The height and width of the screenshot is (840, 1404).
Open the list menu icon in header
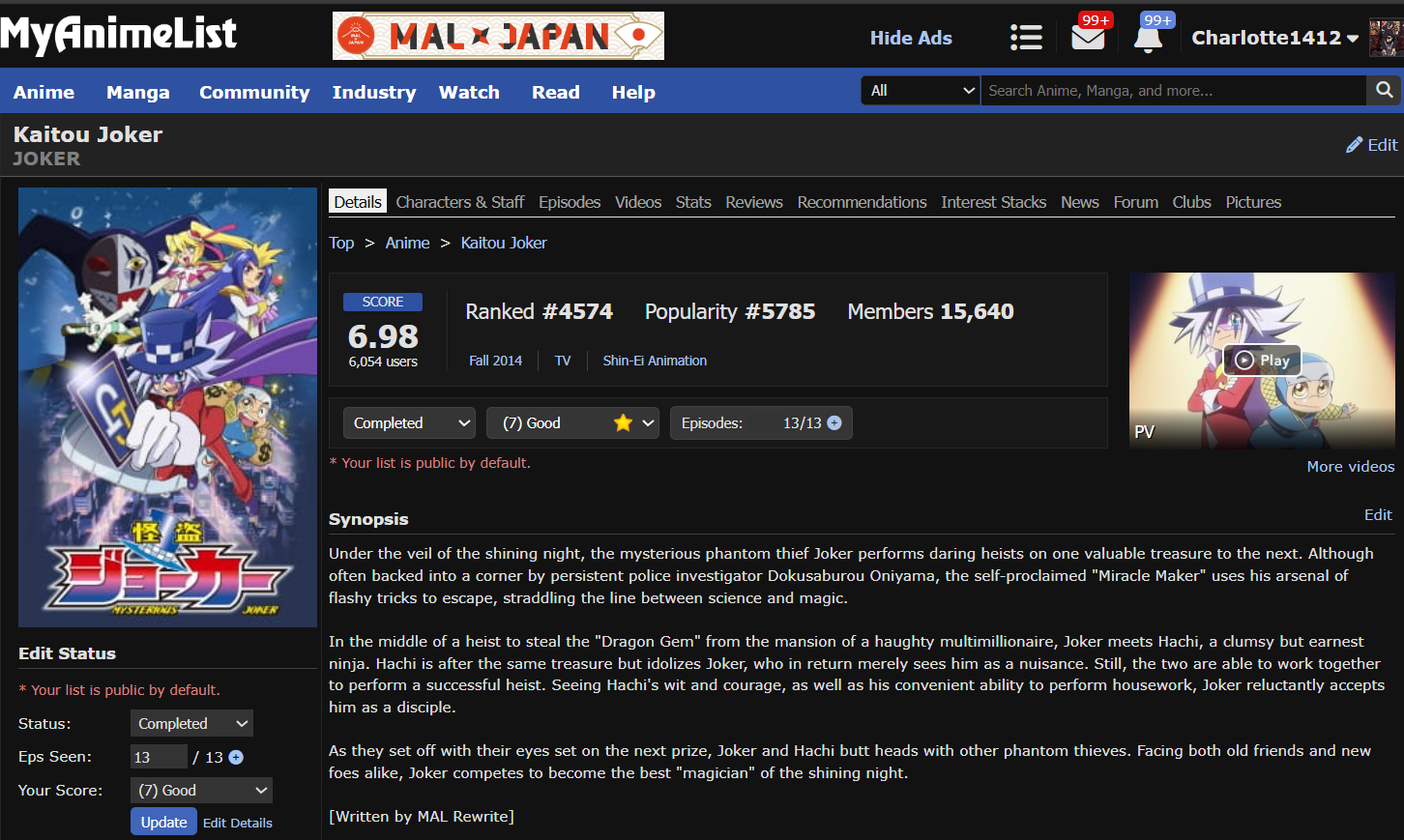pyautogui.click(x=1026, y=38)
